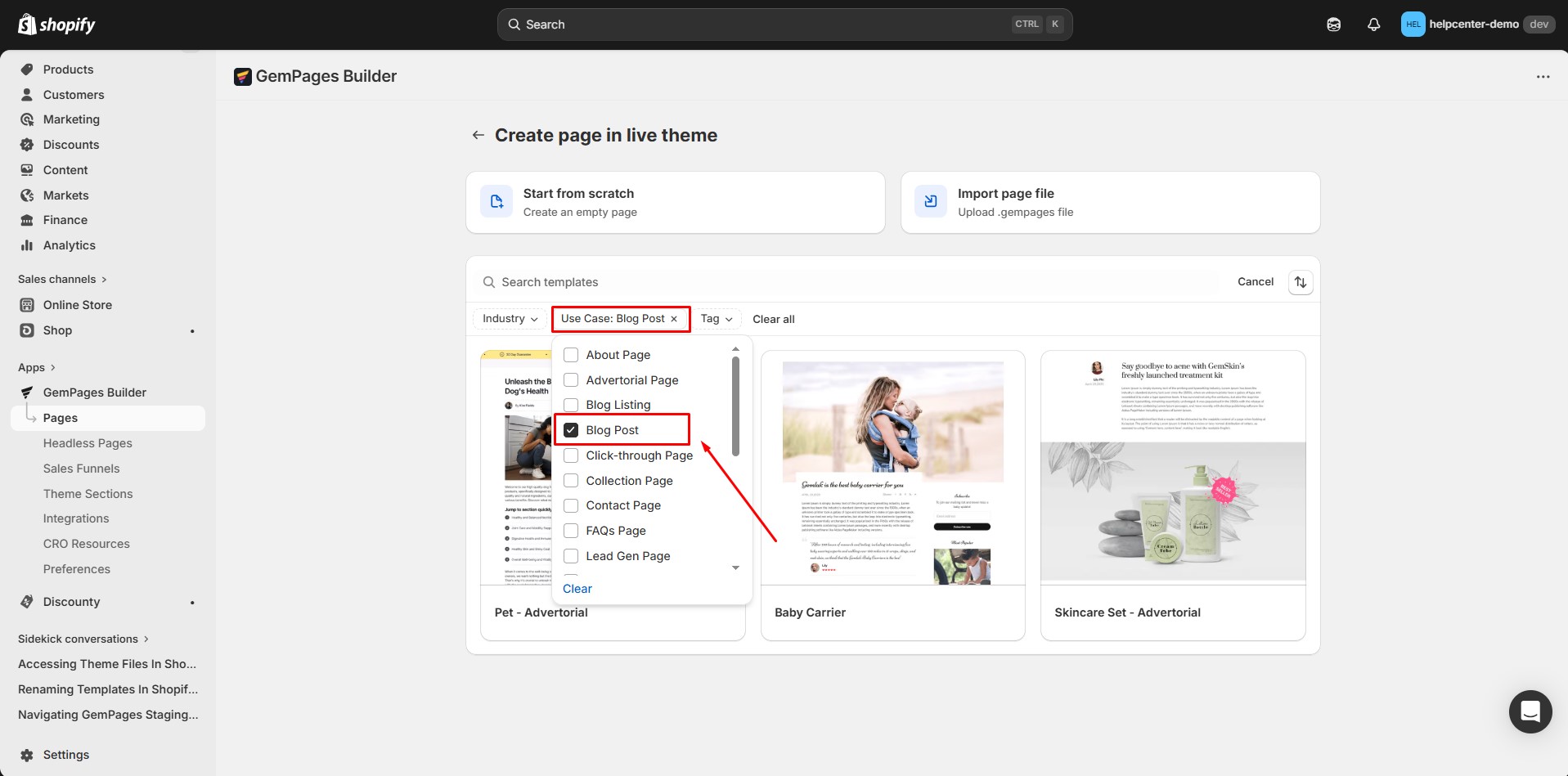The width and height of the screenshot is (1568, 776).
Task: Open the chat support bubble
Action: click(1530, 711)
